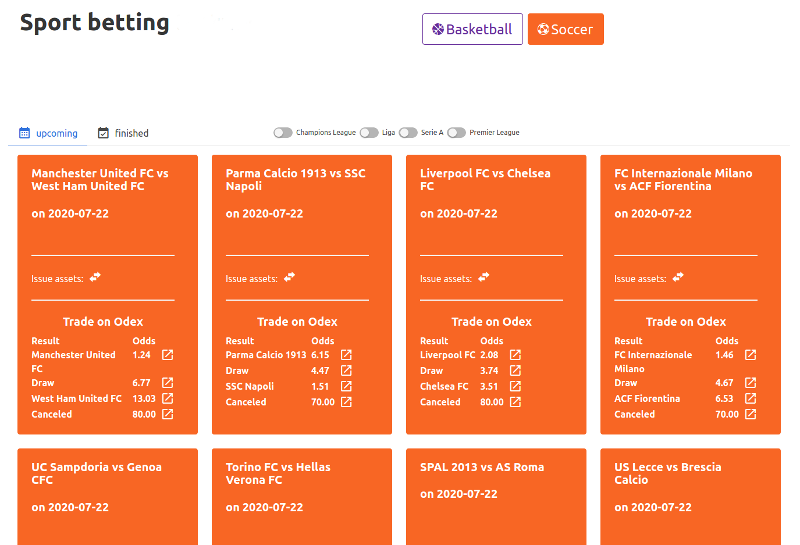Screen dimensions: 800x545
Task: Switch to the finished tab
Action: (x=123, y=133)
